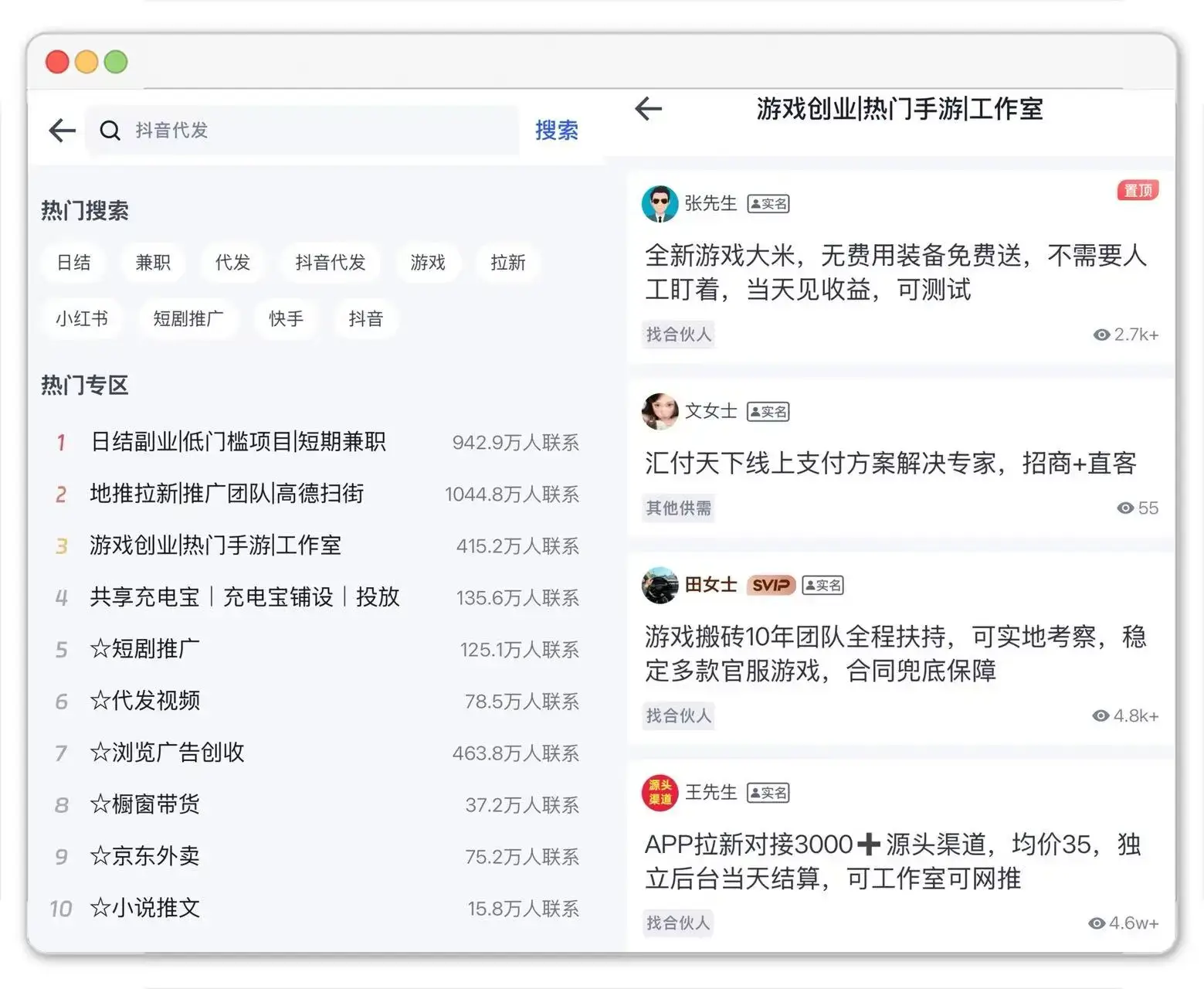Open the ☆京东外卖 zone
1204x989 pixels.
pos(313,856)
